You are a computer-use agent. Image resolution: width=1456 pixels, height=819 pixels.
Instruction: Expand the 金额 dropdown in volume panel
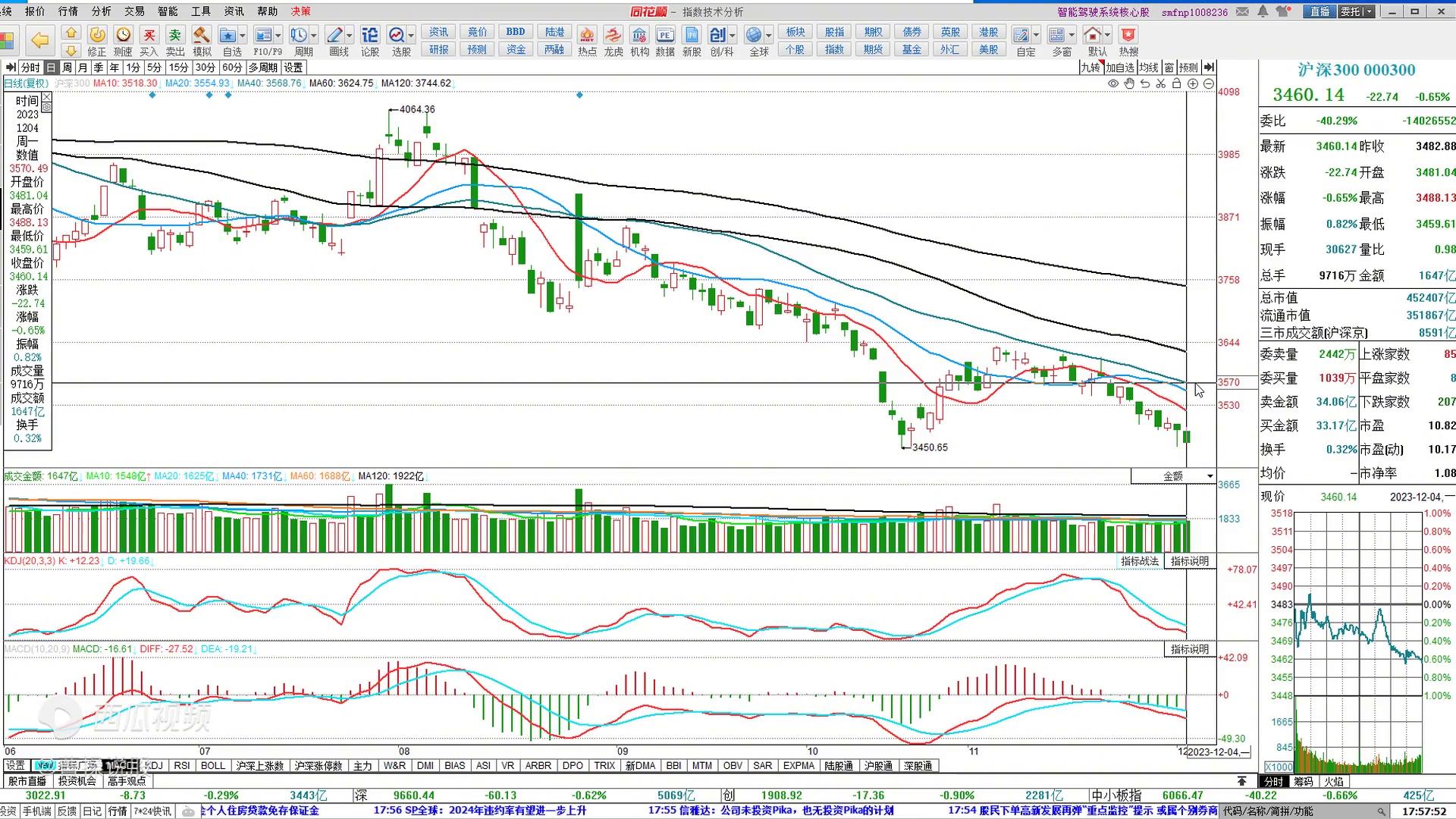[1210, 476]
